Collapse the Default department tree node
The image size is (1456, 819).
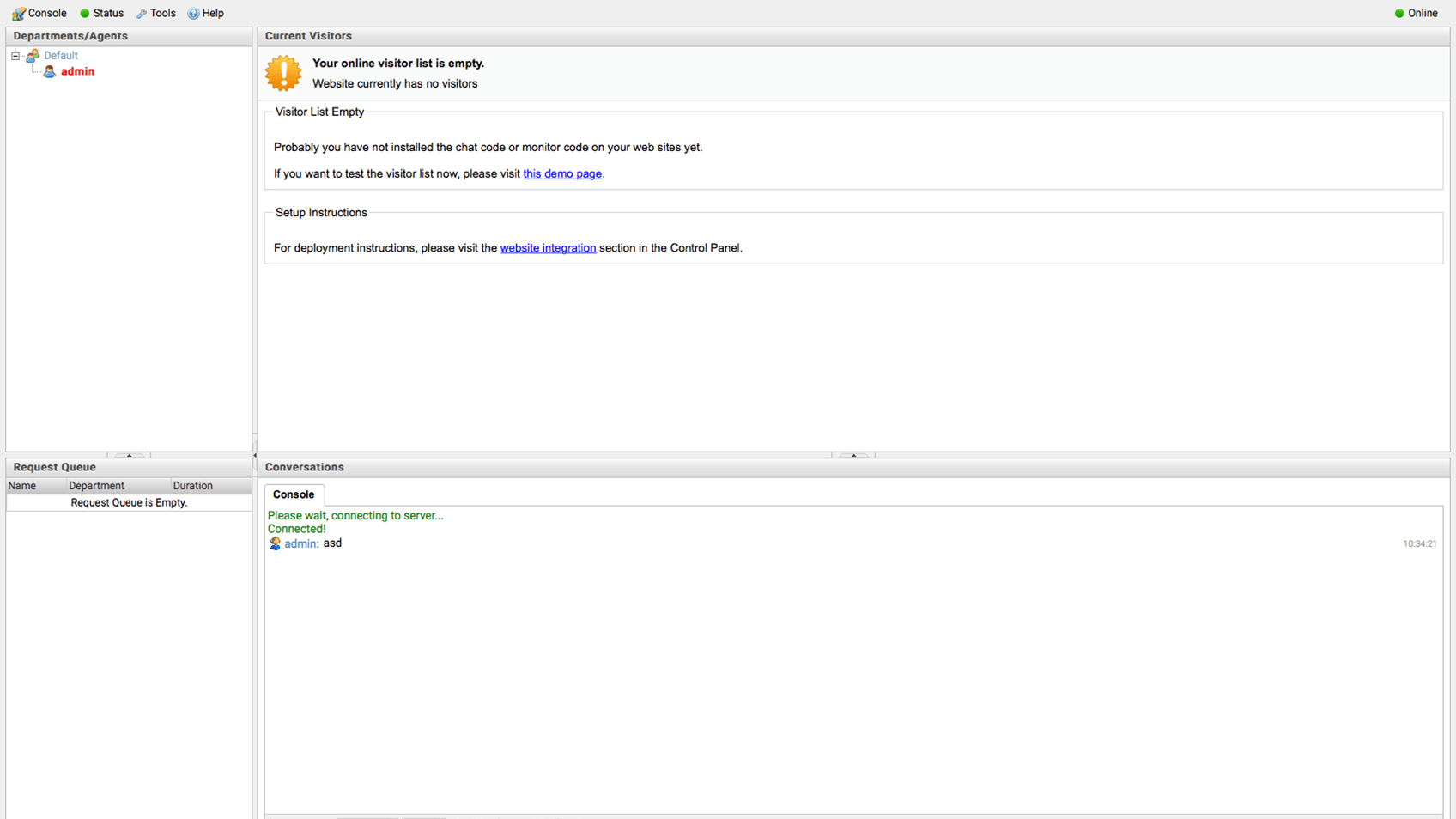tap(15, 56)
